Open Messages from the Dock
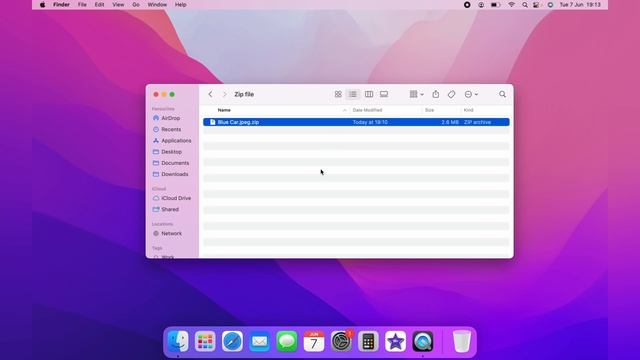This screenshot has width=640, height=360. click(x=287, y=341)
